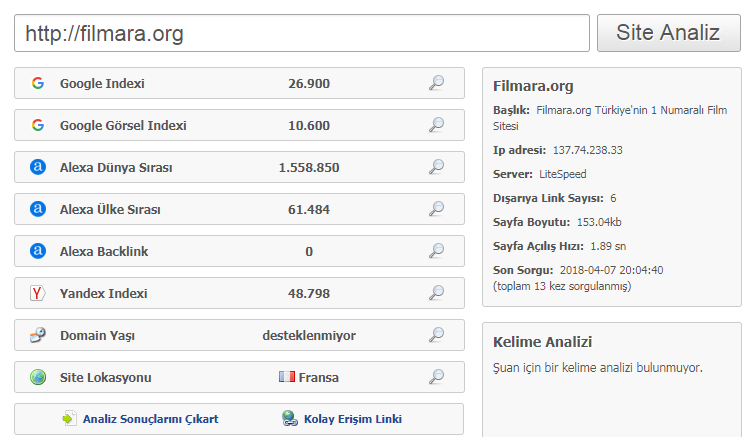Click the globe link icon beside Kolay Erişim Linki

point(289,418)
